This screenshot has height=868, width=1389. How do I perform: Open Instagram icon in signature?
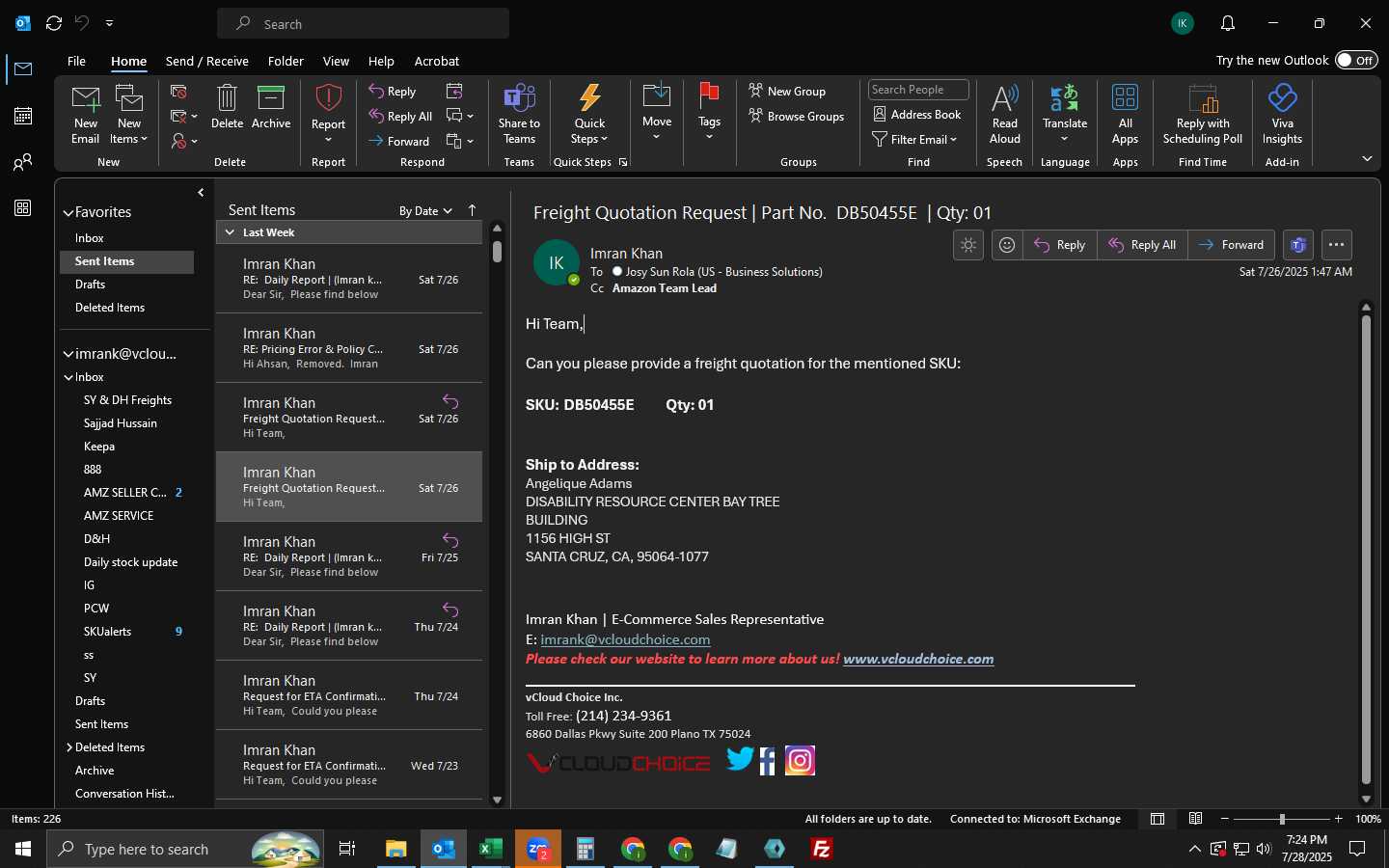[800, 760]
